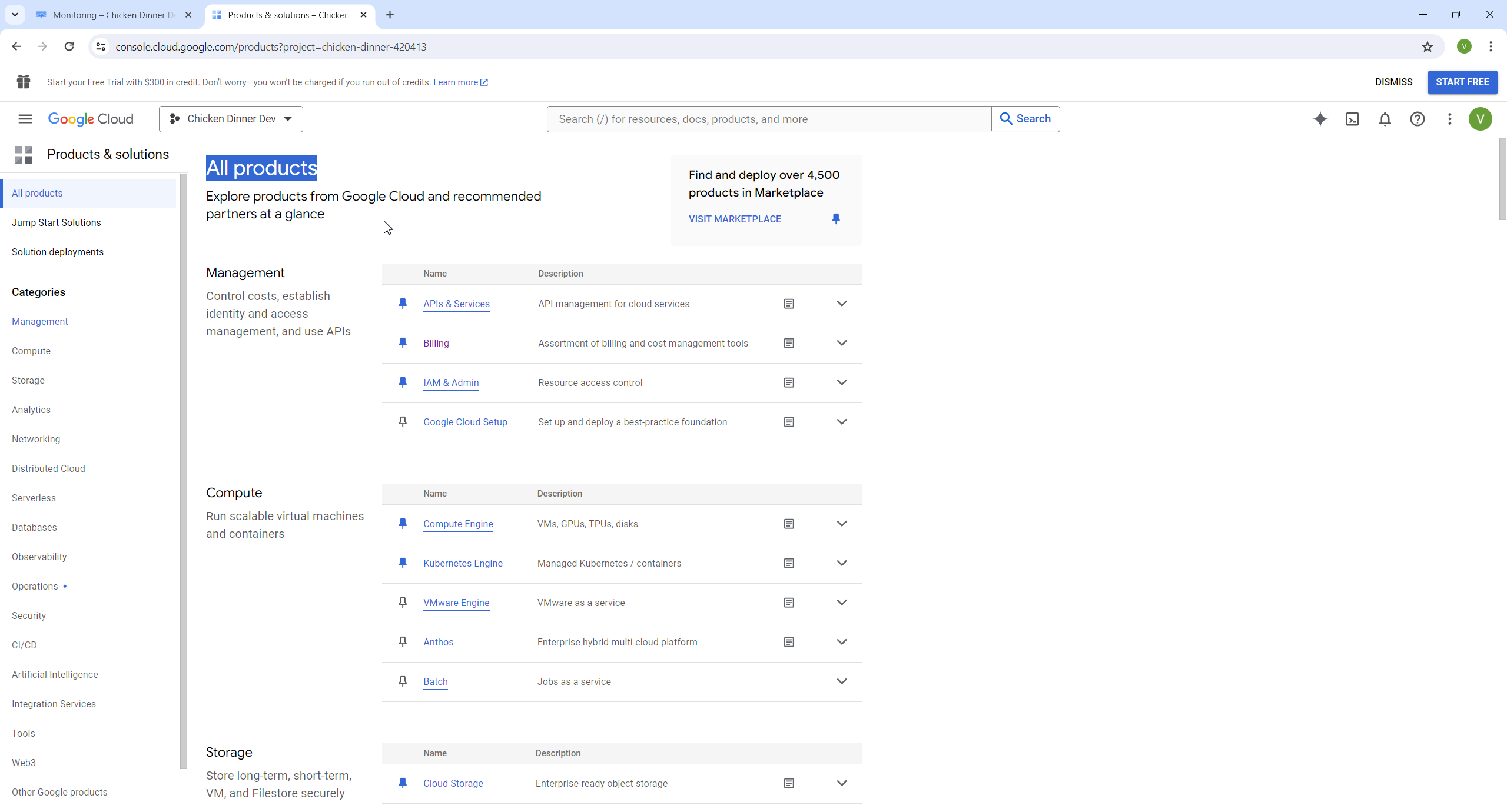Focus the resources search input field
This screenshot has height=812, width=1507.
(768, 119)
